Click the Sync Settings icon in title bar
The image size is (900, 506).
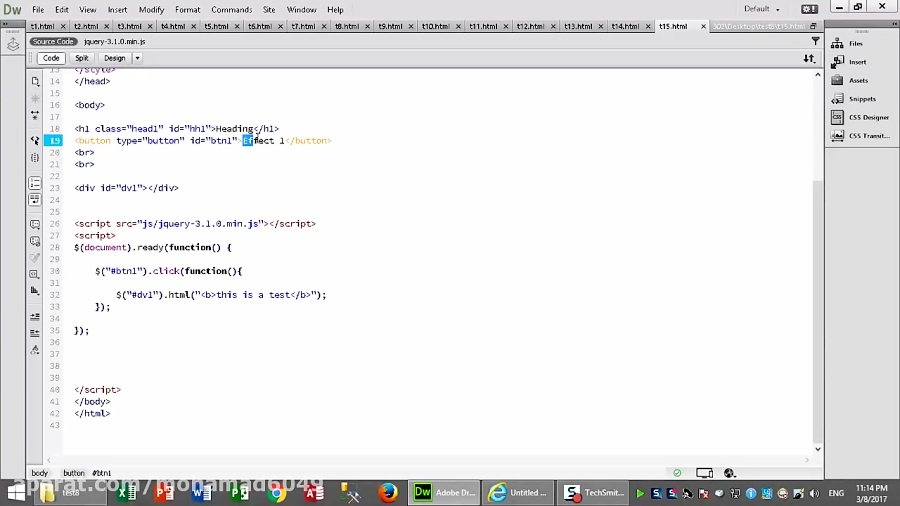(809, 9)
